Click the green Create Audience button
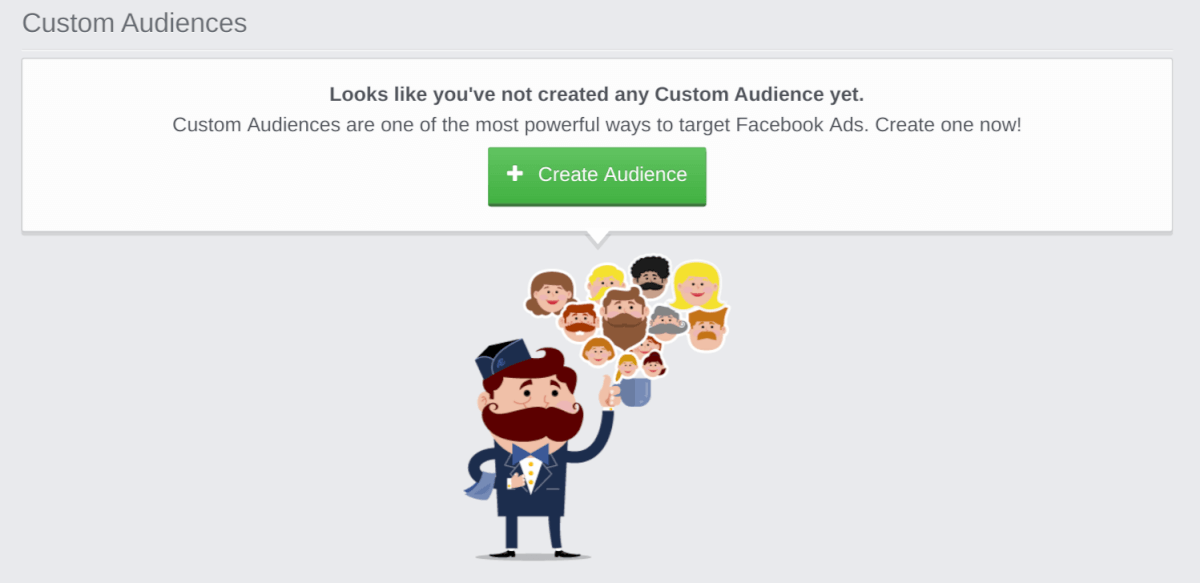This screenshot has width=1200, height=583. tap(597, 176)
